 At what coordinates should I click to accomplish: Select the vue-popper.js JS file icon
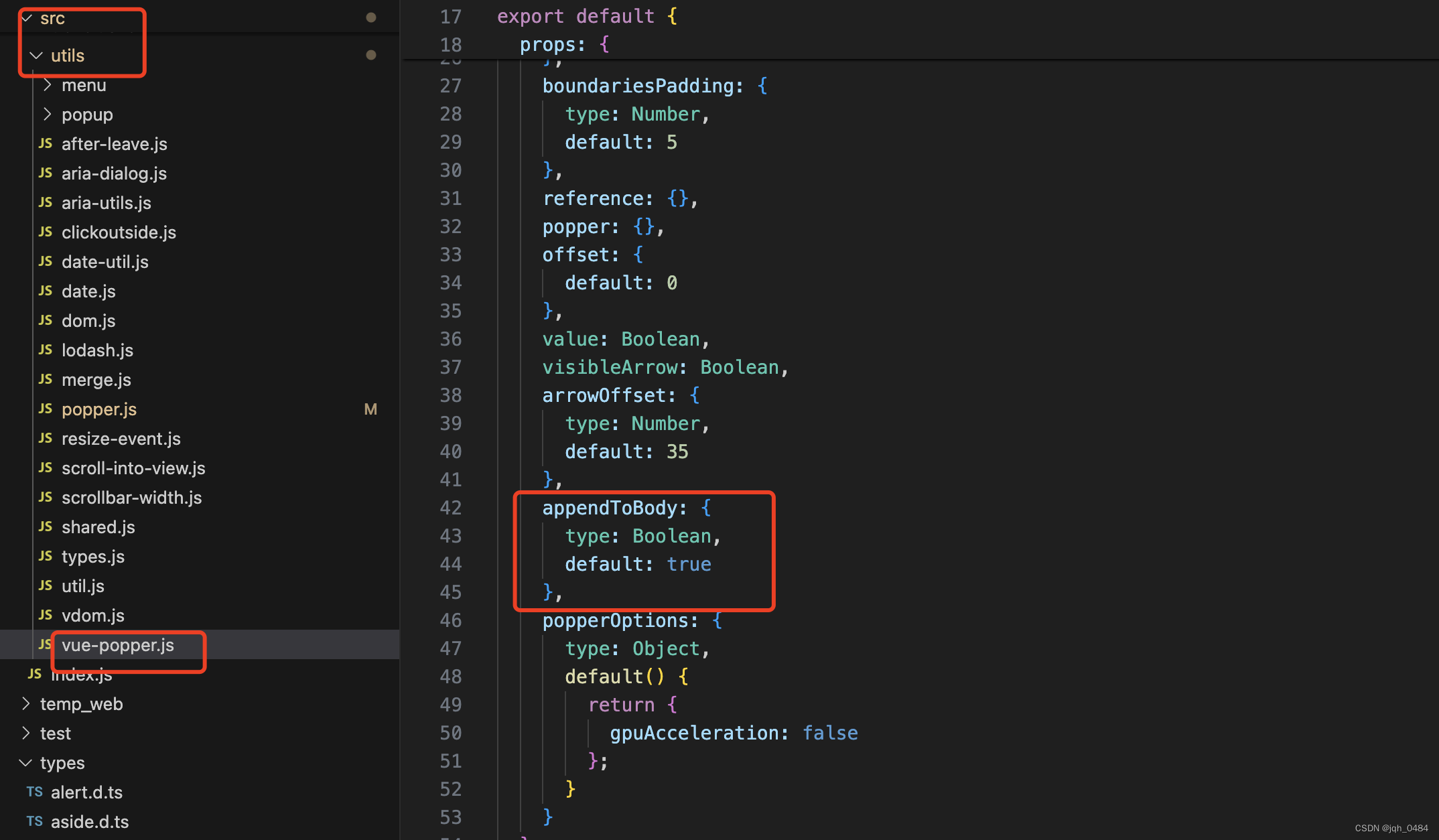44,644
